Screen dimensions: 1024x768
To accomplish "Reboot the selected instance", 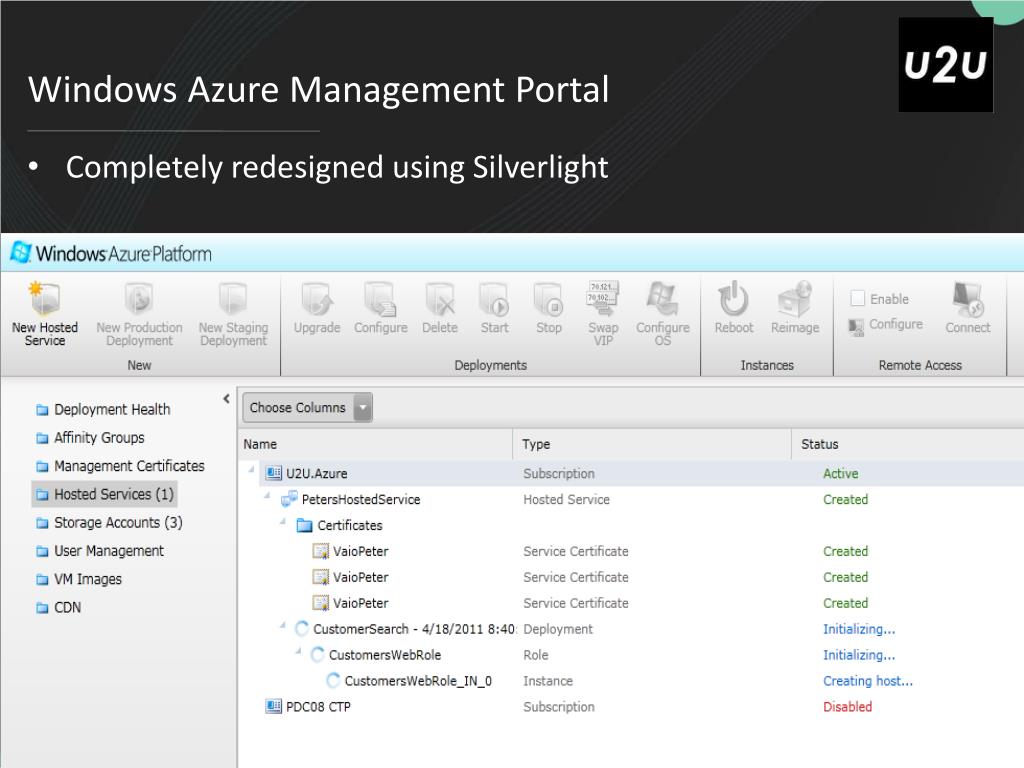I will pyautogui.click(x=733, y=308).
